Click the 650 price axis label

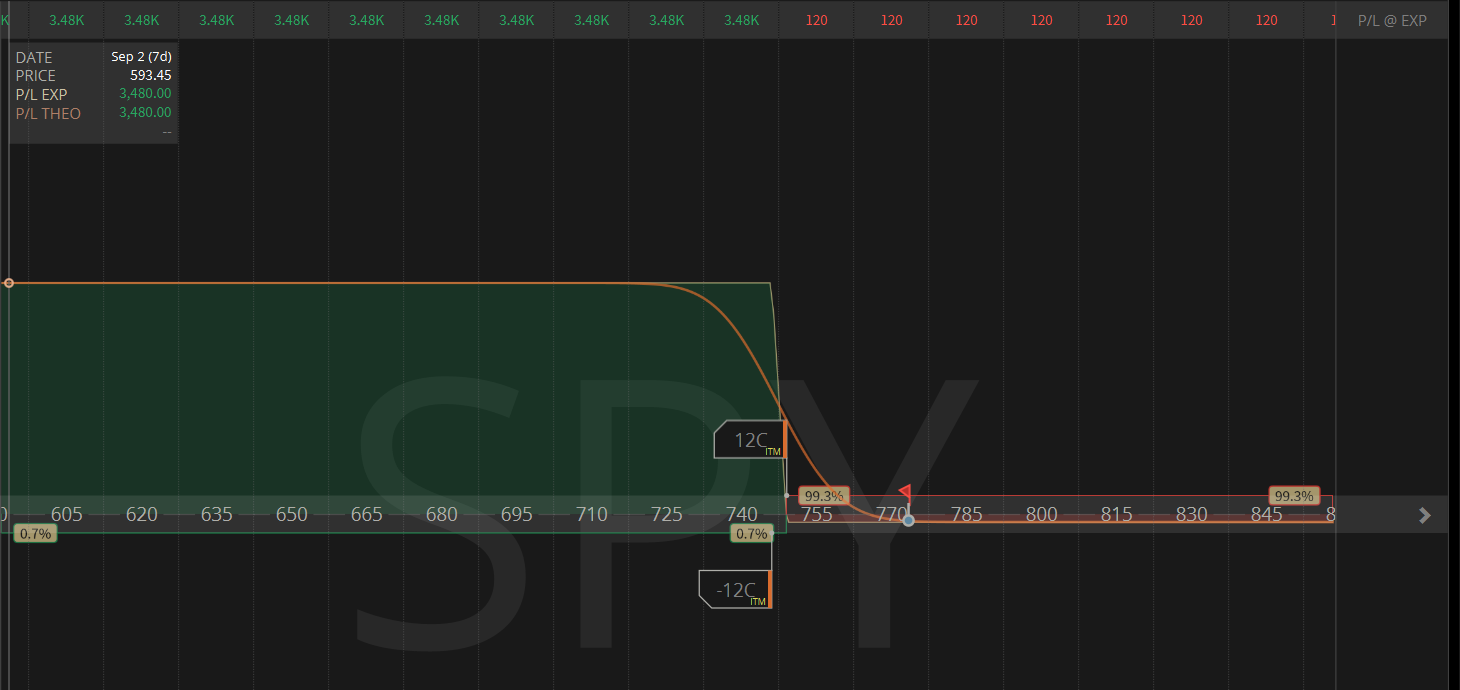click(292, 514)
